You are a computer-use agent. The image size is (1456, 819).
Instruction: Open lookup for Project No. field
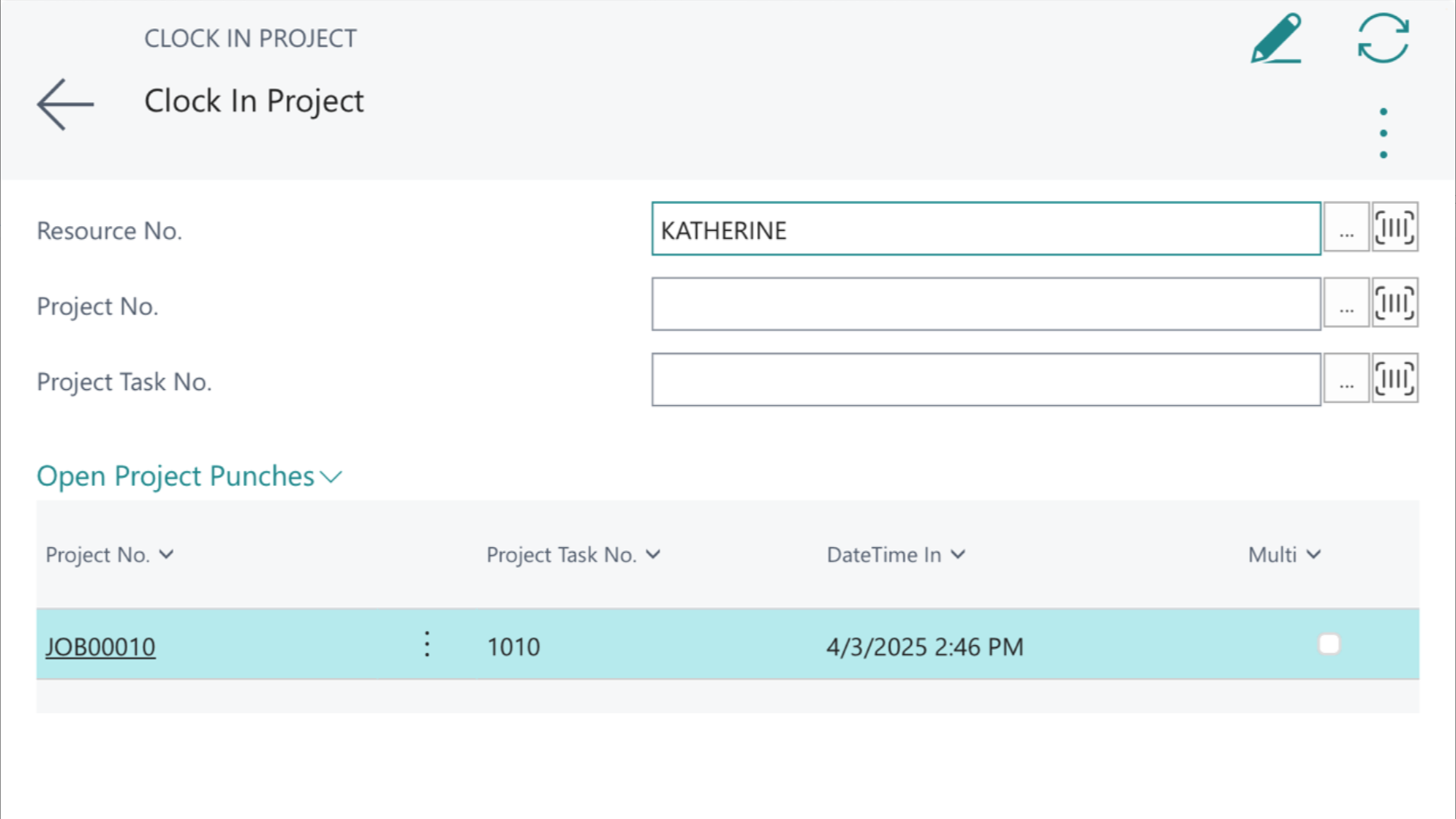[x=1345, y=304]
